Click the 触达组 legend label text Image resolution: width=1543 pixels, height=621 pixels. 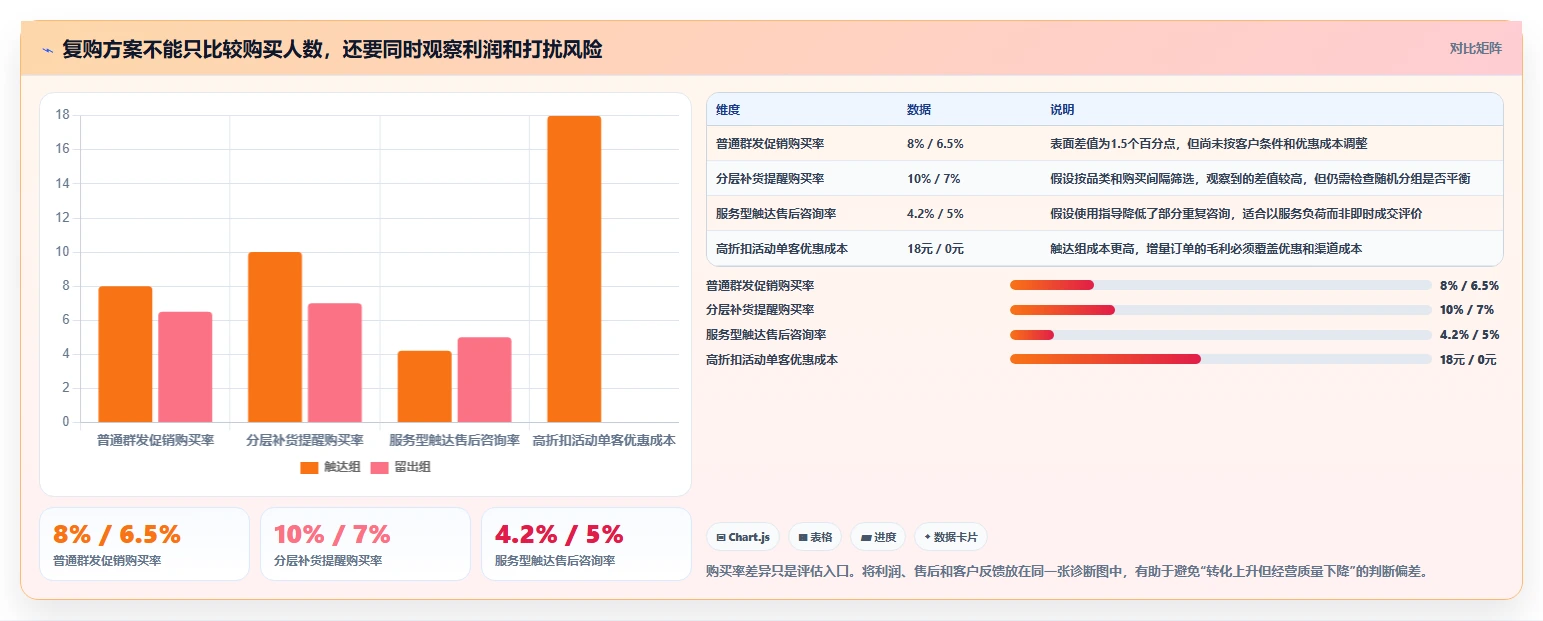[x=342, y=467]
